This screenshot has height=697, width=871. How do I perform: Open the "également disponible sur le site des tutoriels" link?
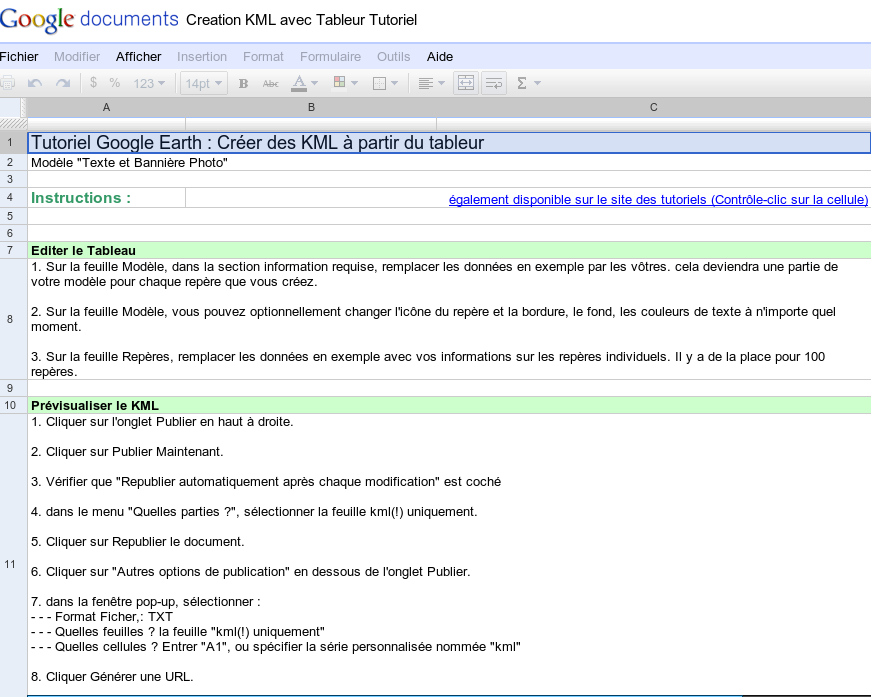pos(658,199)
